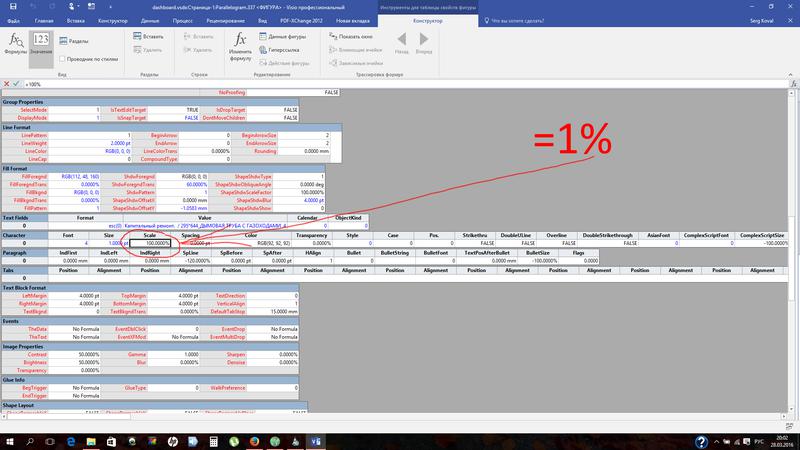The width and height of the screenshot is (800, 450).
Task: Click the Serg Koval account name
Action: (x=761, y=20)
